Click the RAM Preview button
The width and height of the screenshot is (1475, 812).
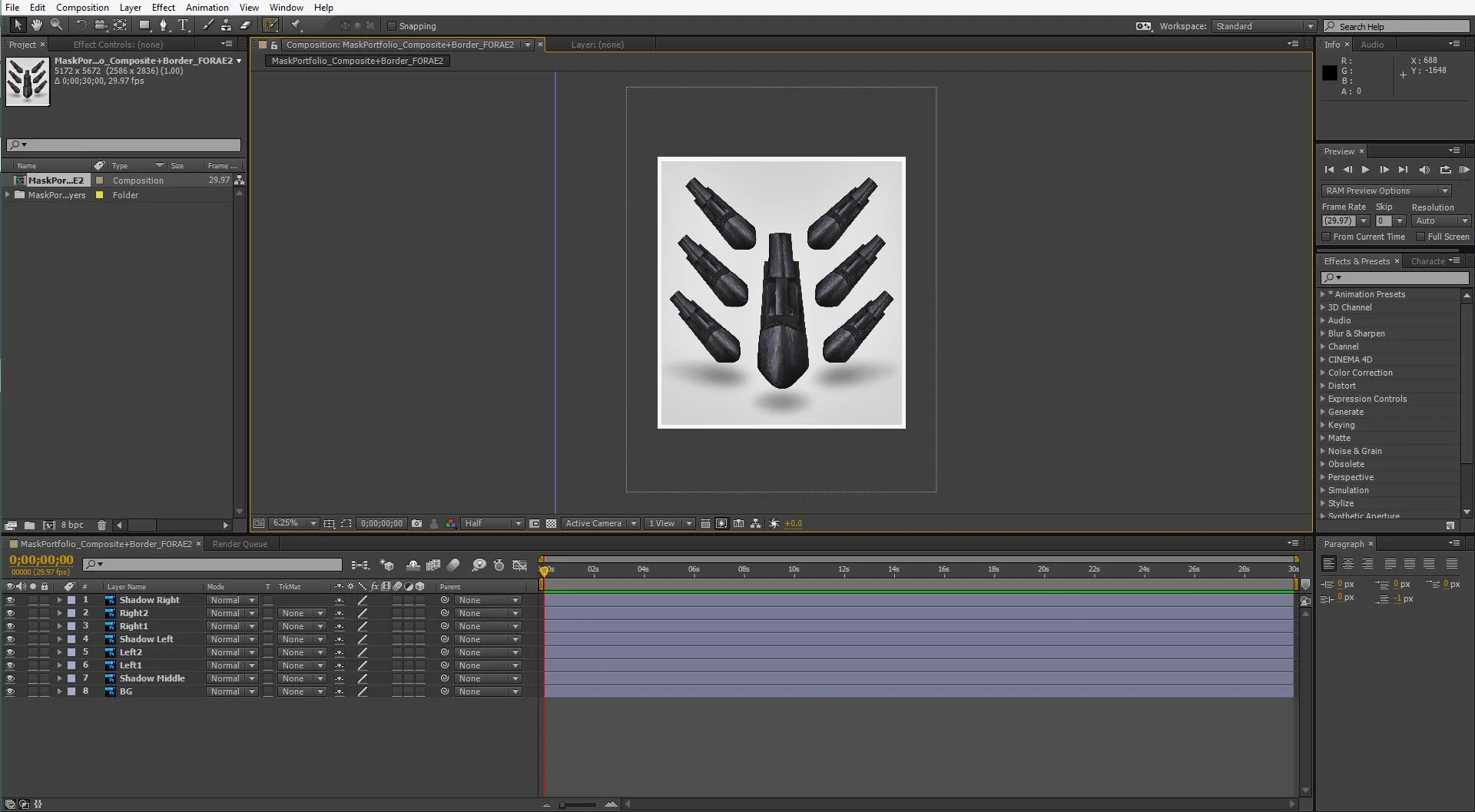1464,170
